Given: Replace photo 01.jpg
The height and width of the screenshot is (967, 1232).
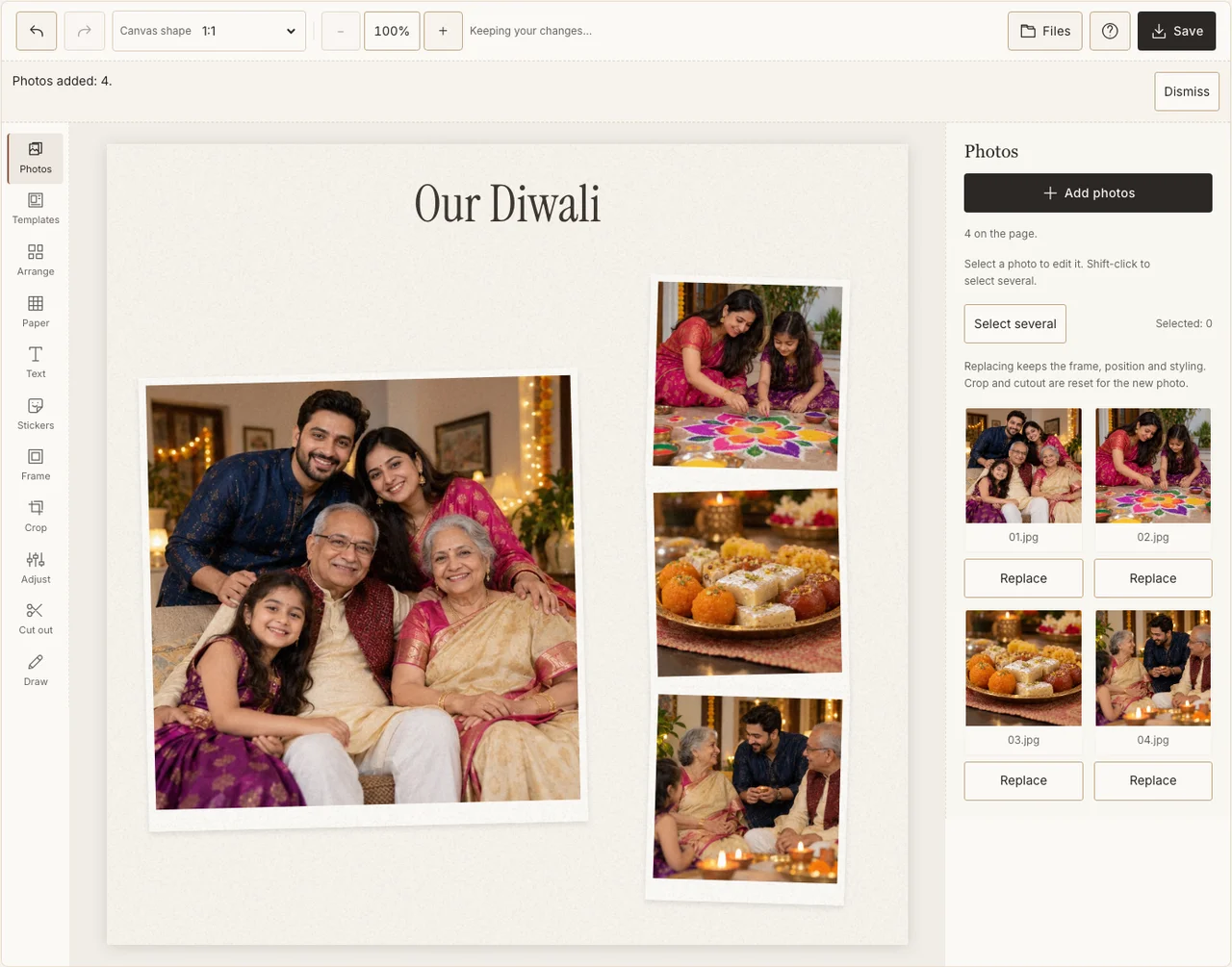Looking at the screenshot, I should coord(1023,578).
